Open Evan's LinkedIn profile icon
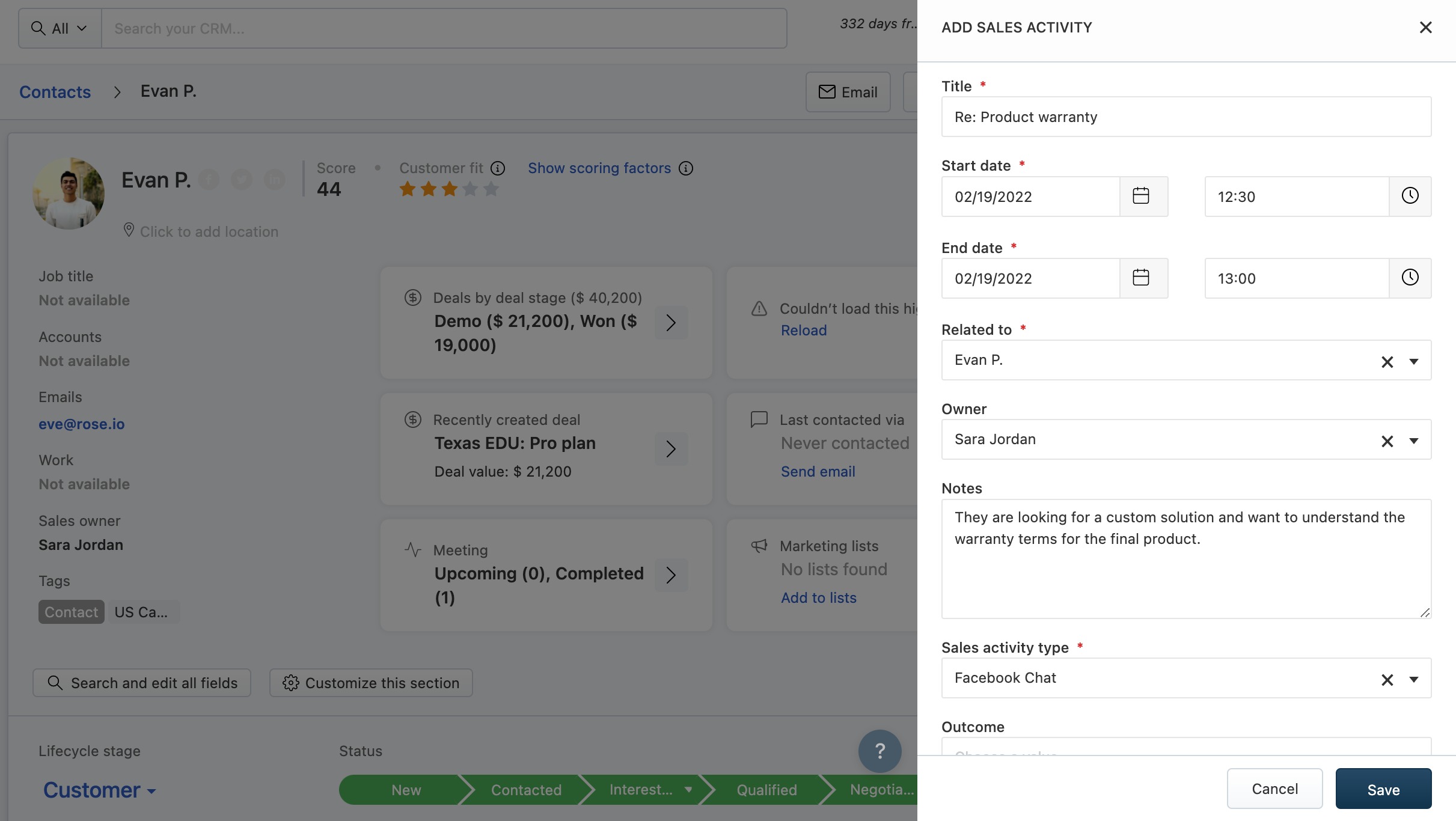The image size is (1456, 821). point(275,179)
